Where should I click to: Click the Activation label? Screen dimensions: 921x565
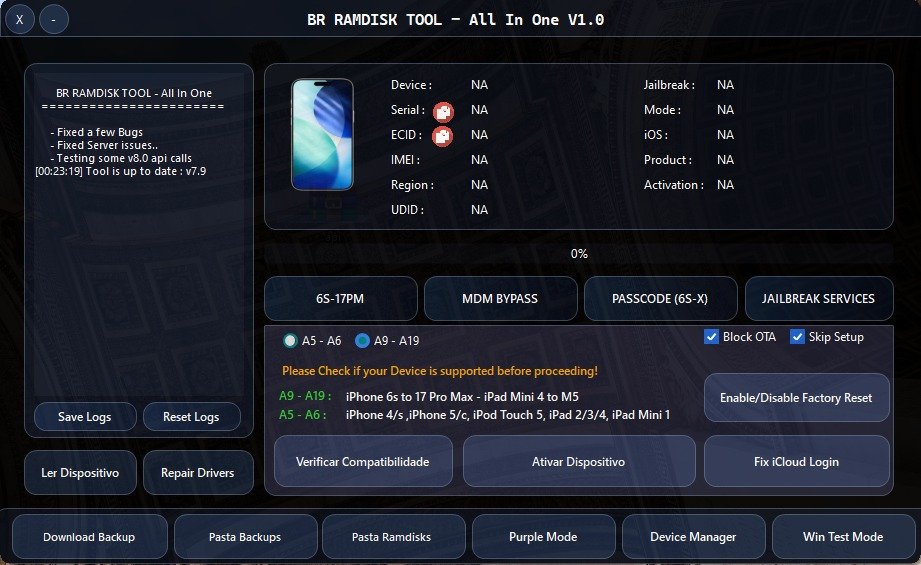coord(674,184)
